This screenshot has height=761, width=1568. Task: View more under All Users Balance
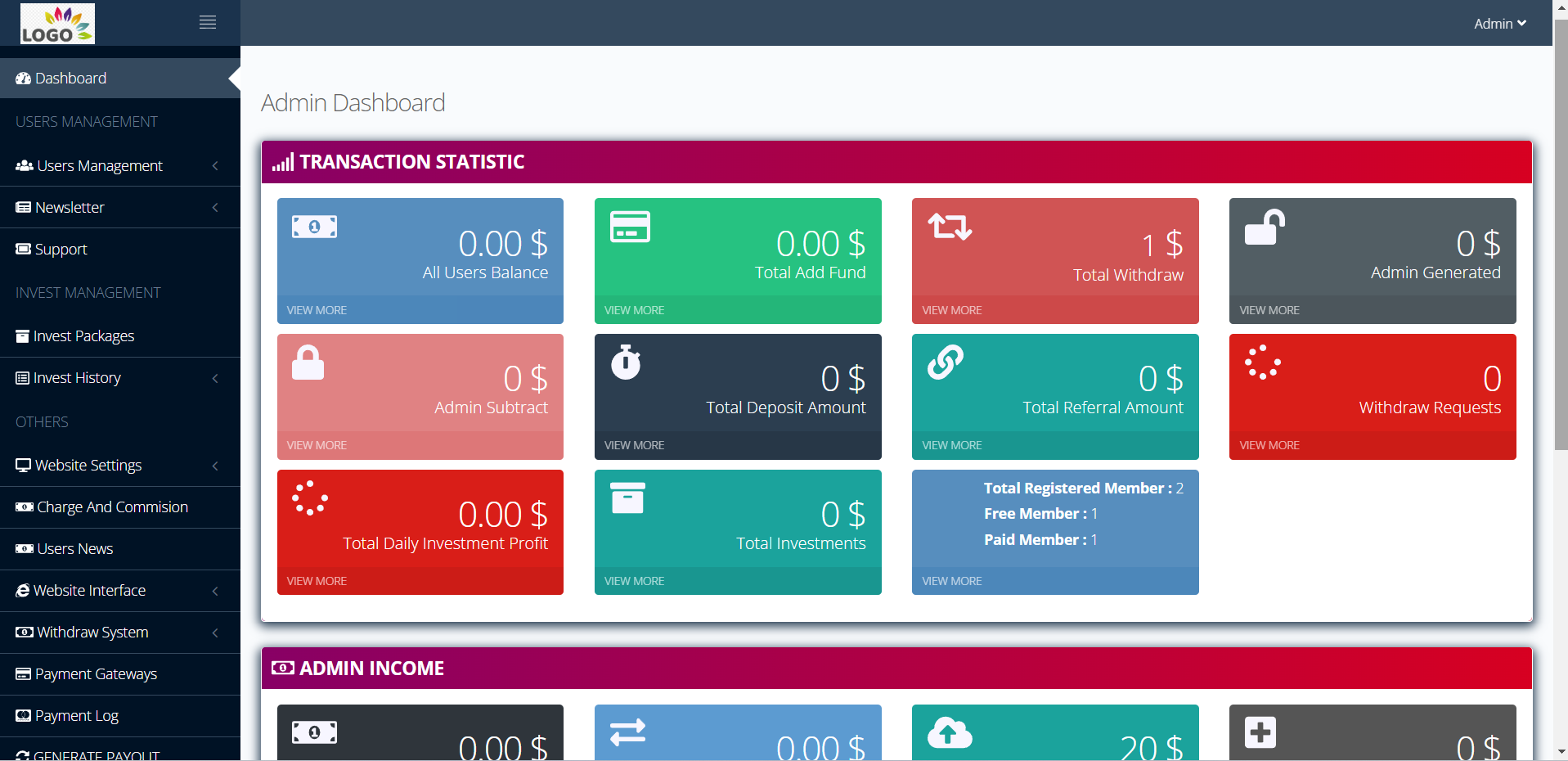pos(317,310)
